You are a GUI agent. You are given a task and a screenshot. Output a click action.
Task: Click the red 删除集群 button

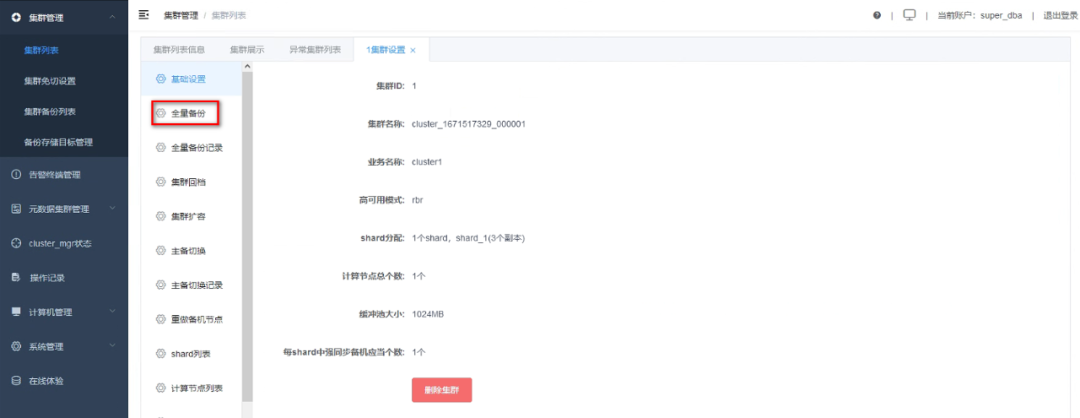[x=442, y=390]
